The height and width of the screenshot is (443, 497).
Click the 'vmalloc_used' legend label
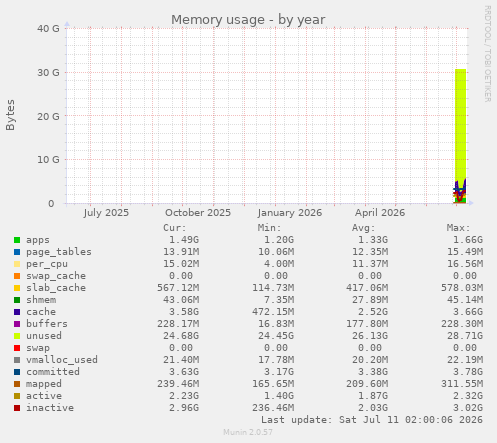[x=62, y=360]
